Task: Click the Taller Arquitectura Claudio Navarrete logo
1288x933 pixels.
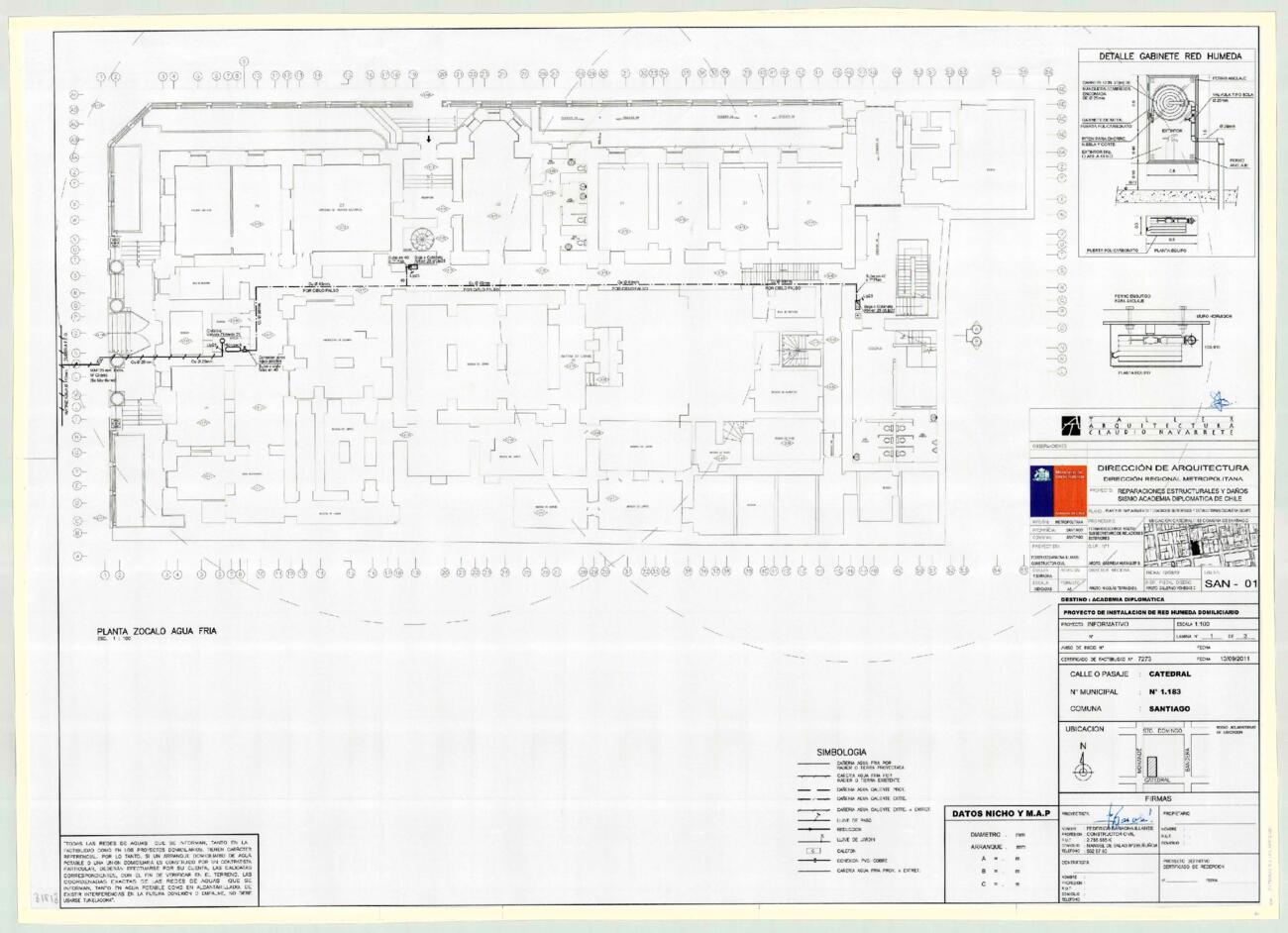Action: (1072, 425)
